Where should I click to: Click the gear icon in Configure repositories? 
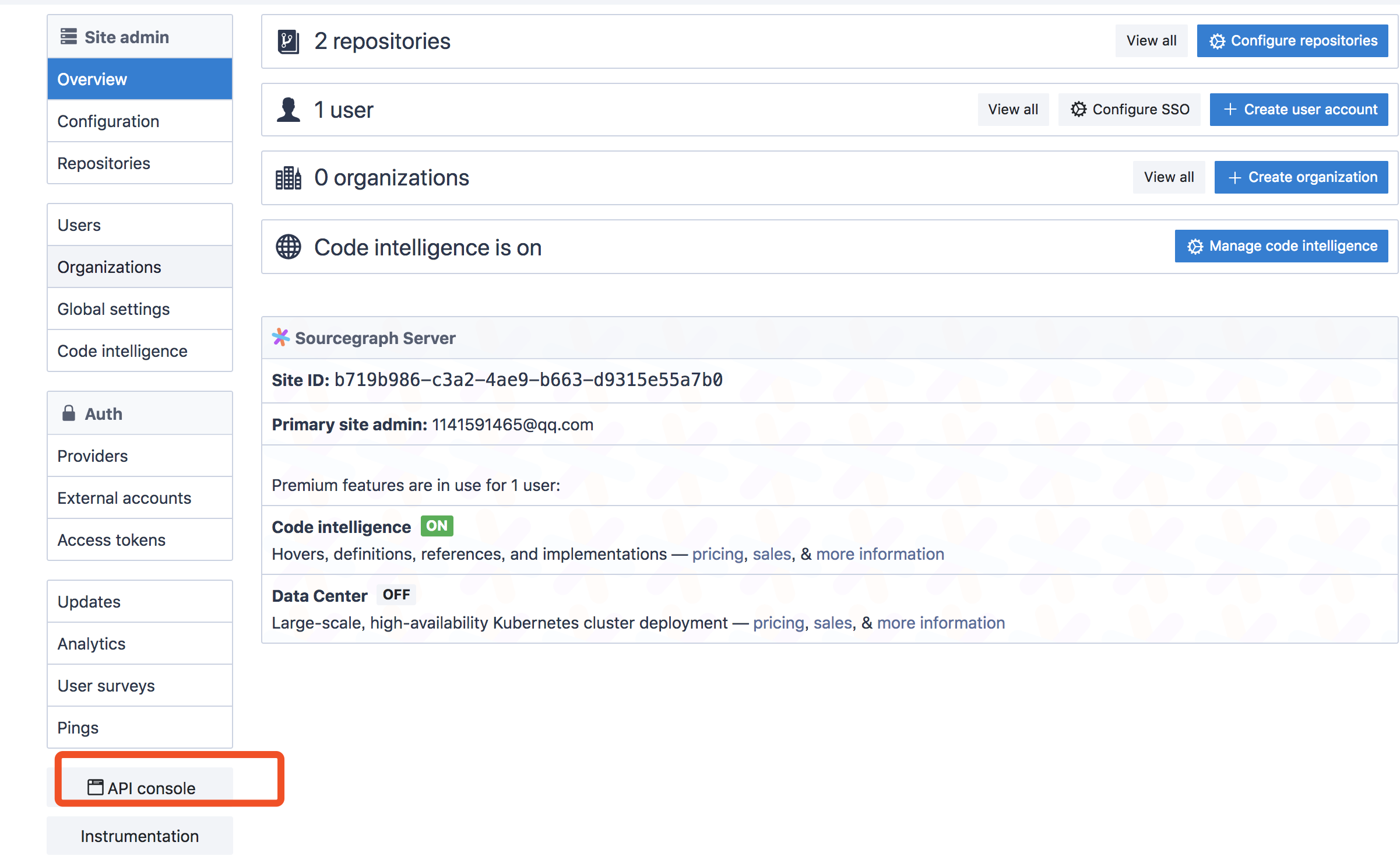click(1216, 41)
